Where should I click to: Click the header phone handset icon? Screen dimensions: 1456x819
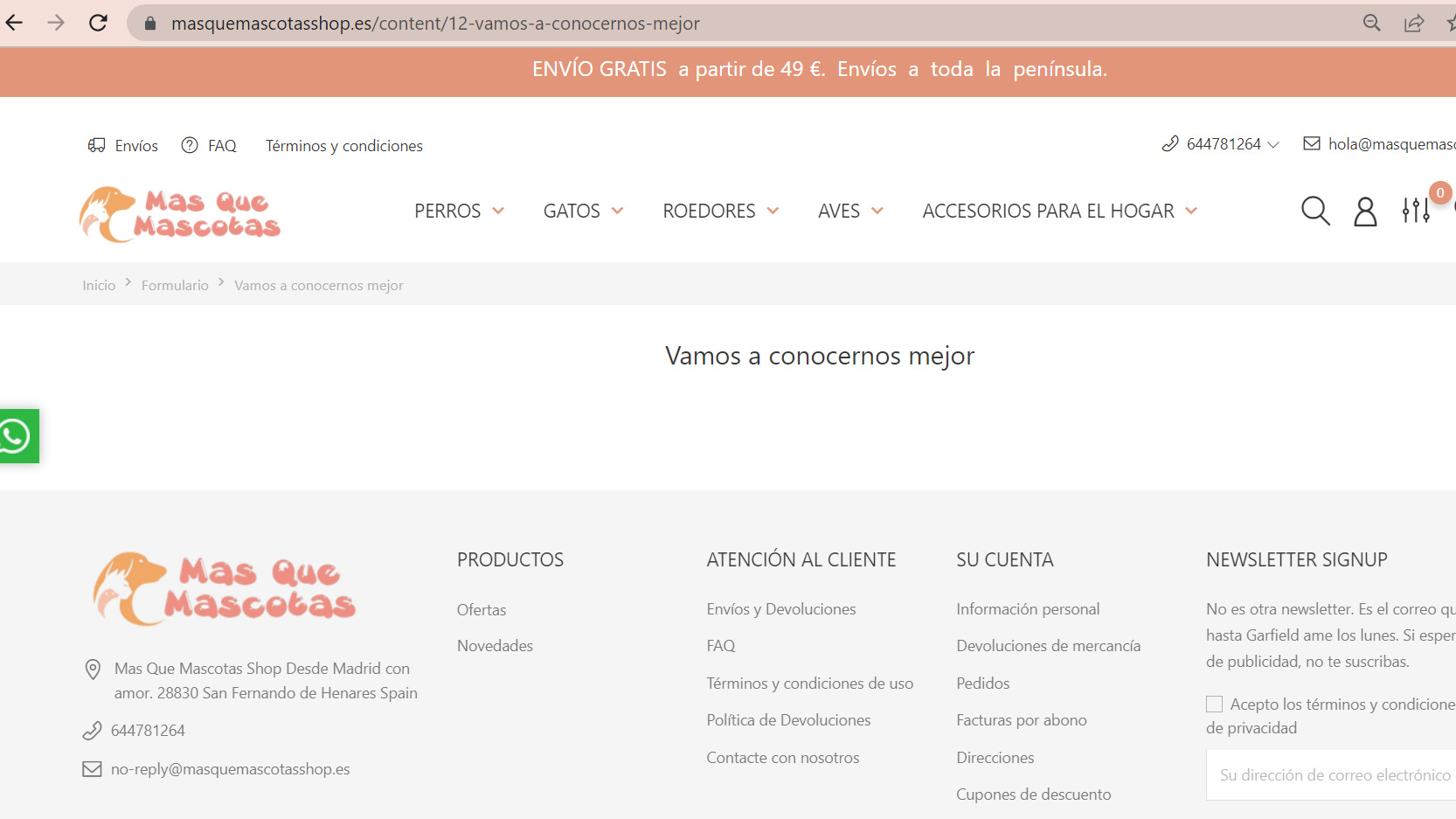(1170, 144)
